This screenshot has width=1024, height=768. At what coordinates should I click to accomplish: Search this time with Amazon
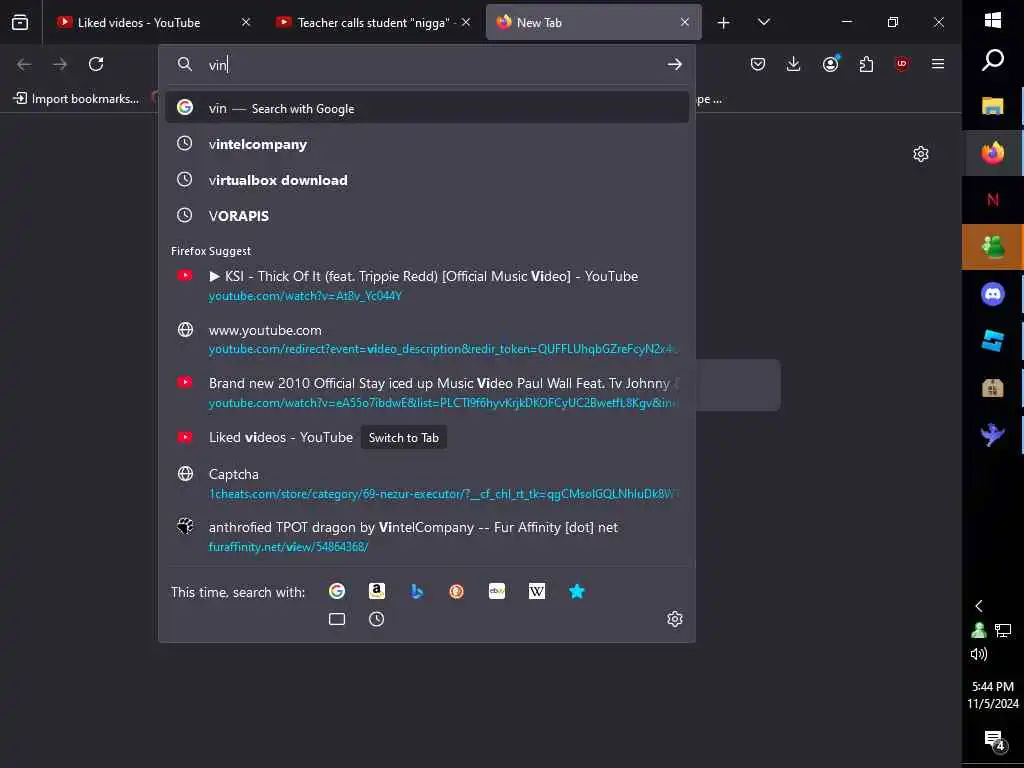click(377, 592)
